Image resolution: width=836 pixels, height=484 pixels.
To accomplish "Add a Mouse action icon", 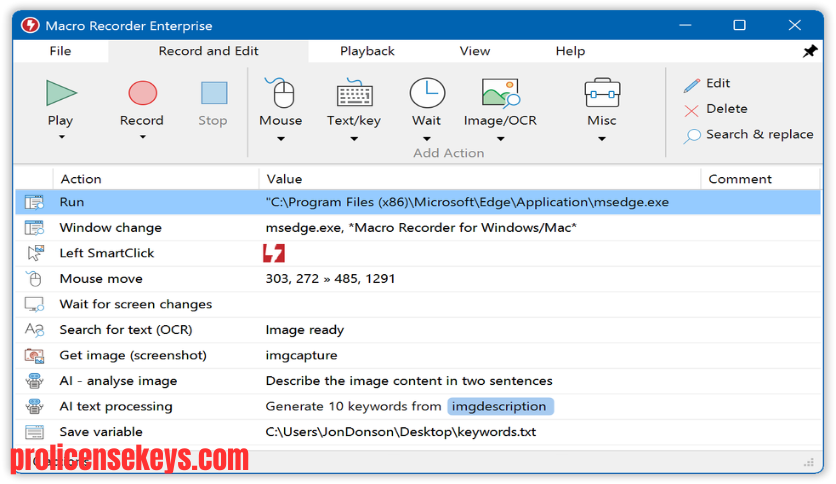I will point(280,93).
